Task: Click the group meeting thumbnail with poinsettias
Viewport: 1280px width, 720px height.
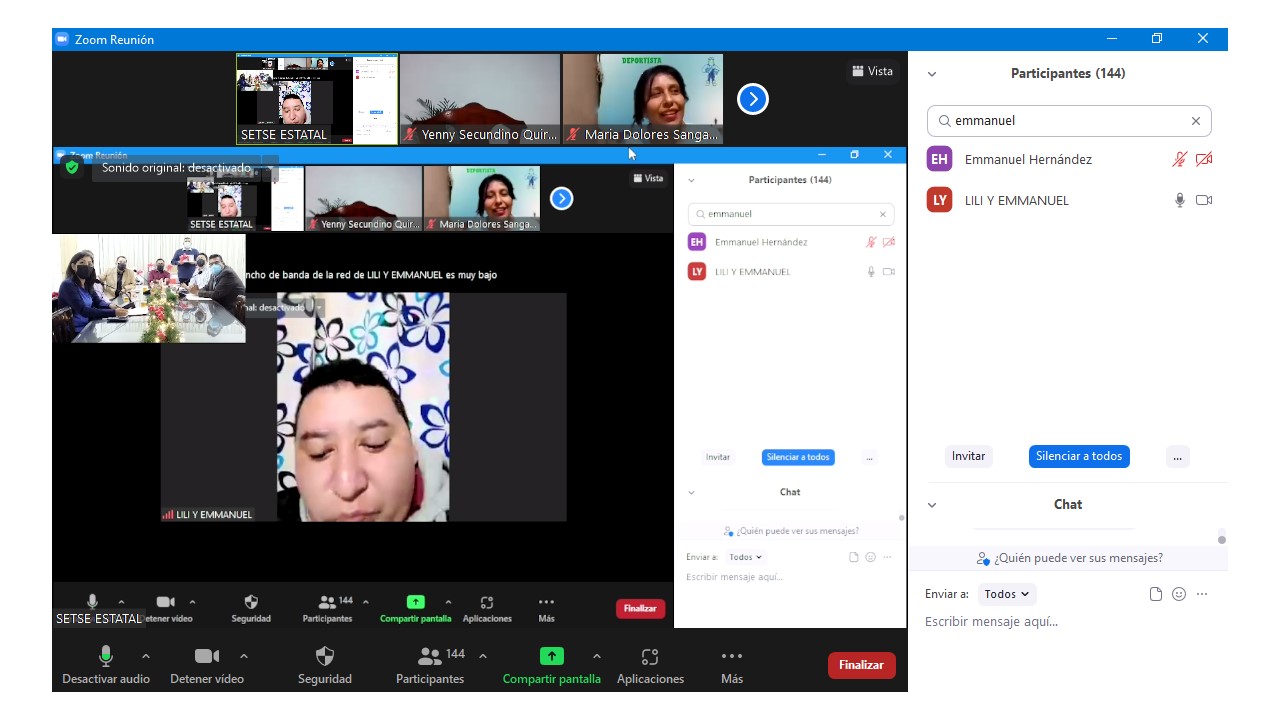Action: click(x=149, y=289)
